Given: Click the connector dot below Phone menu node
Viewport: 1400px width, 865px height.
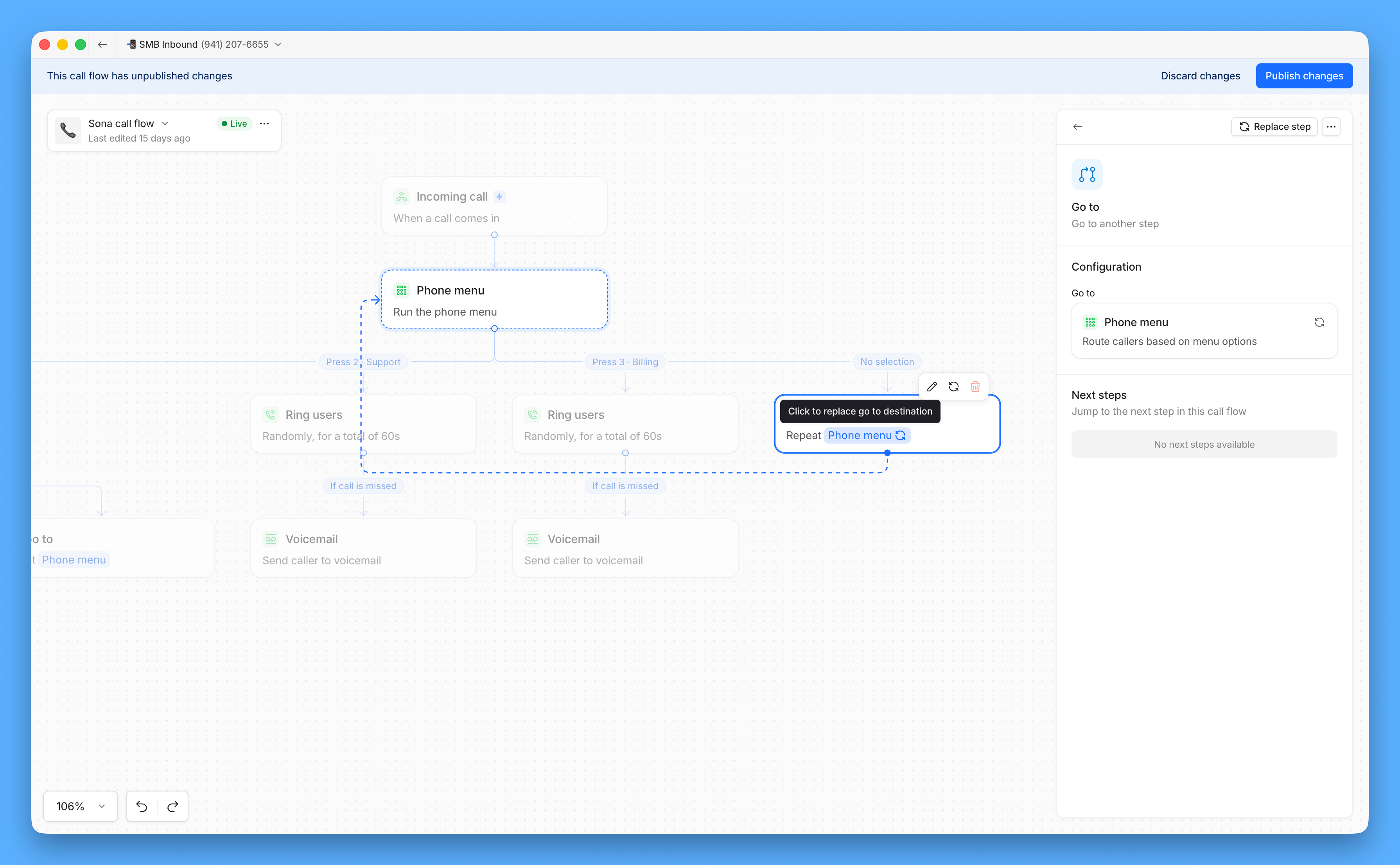Looking at the screenshot, I should [x=494, y=329].
